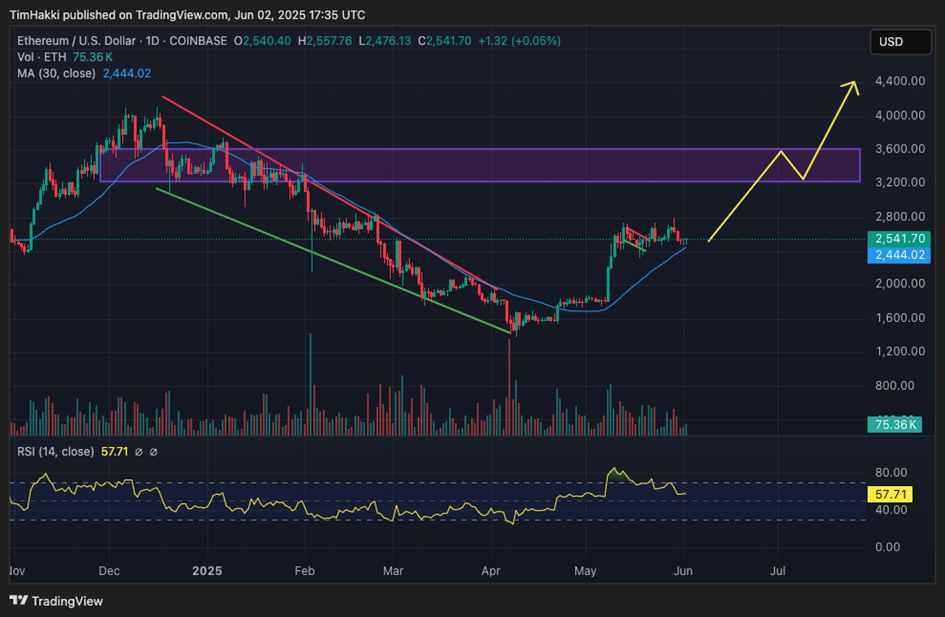Click the Jul label on time axis
This screenshot has width=945, height=617.
point(777,572)
